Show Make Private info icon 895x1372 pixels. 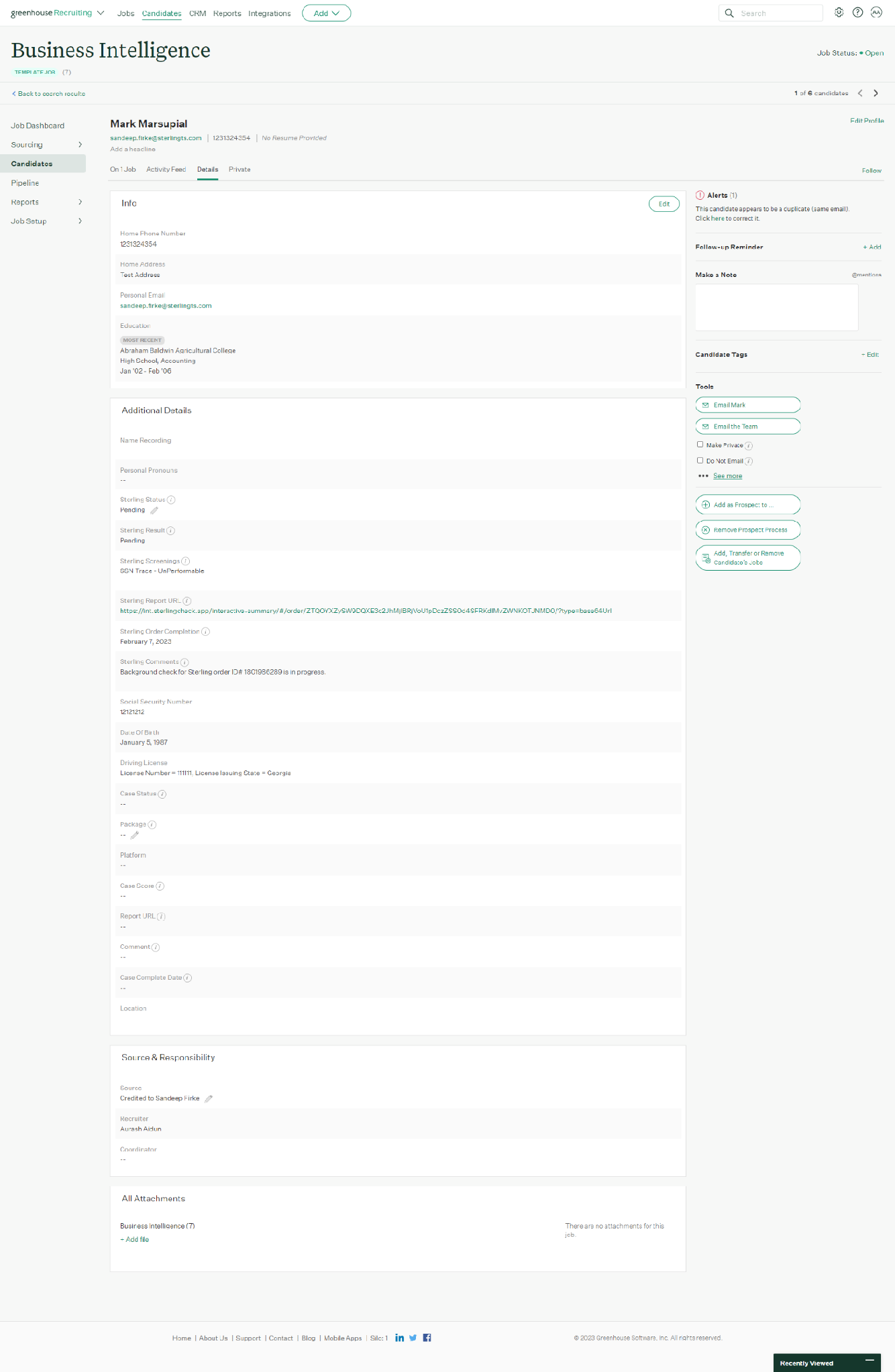(x=749, y=446)
